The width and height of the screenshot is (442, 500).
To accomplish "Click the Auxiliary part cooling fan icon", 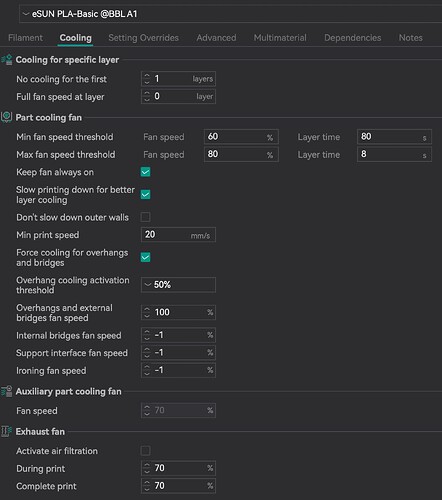I will point(7,391).
